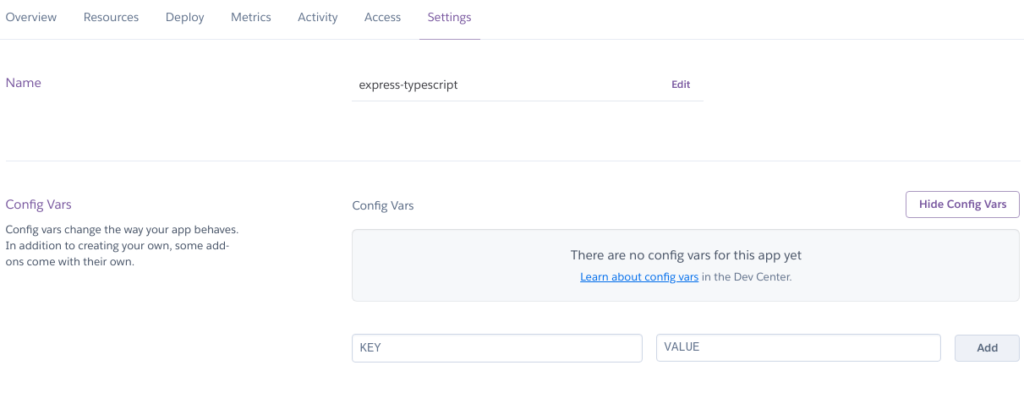Click the 'in the Dev Center' text
Image resolution: width=1024 pixels, height=409 pixels.
(747, 277)
